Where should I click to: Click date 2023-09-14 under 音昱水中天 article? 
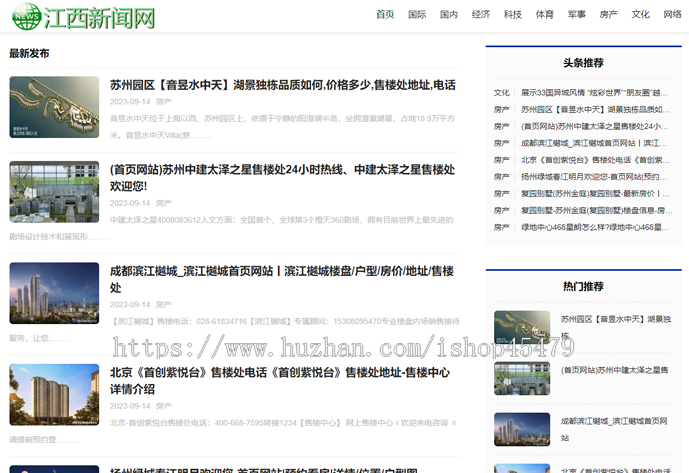pyautogui.click(x=130, y=102)
